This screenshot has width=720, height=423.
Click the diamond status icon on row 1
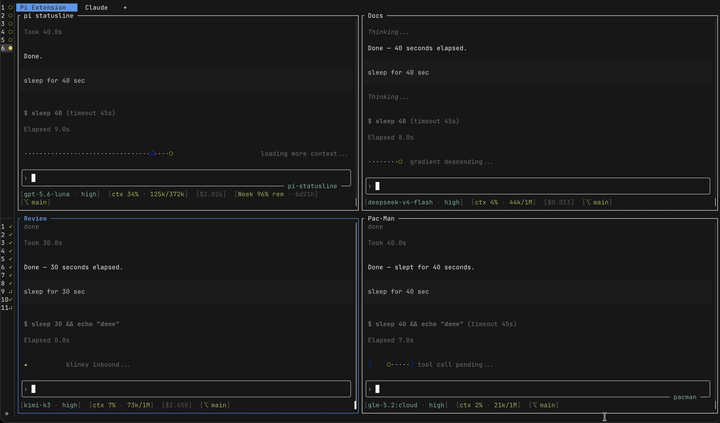coord(11,7)
